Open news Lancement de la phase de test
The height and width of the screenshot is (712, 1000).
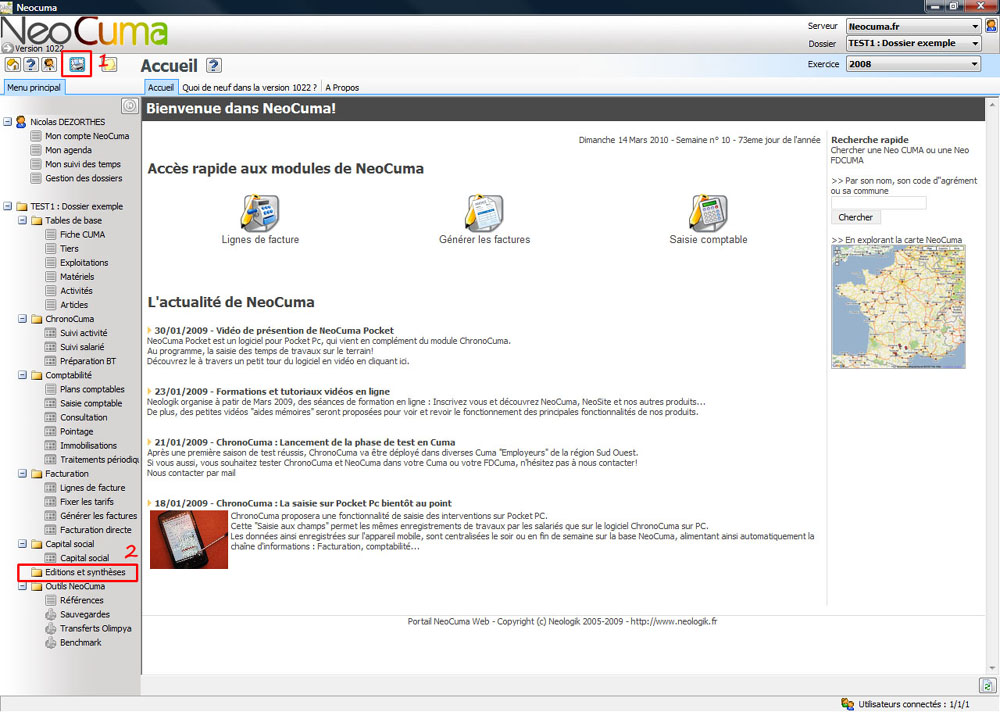pyautogui.click(x=305, y=441)
